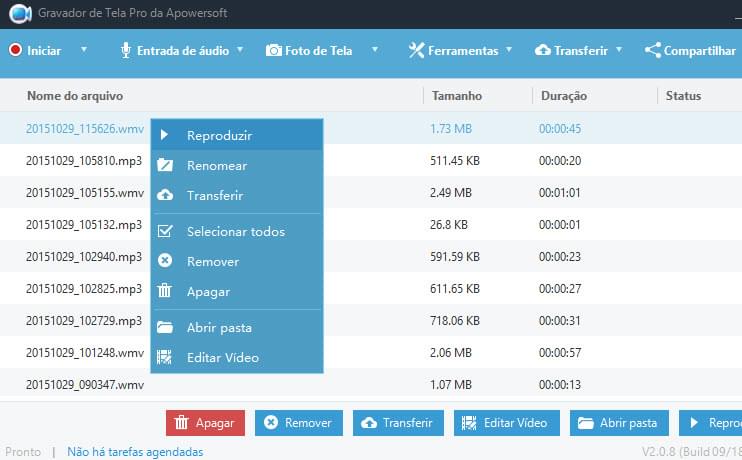Expand the Foto de Tela dropdown arrow
This screenshot has height=460, width=742.
pyautogui.click(x=375, y=50)
